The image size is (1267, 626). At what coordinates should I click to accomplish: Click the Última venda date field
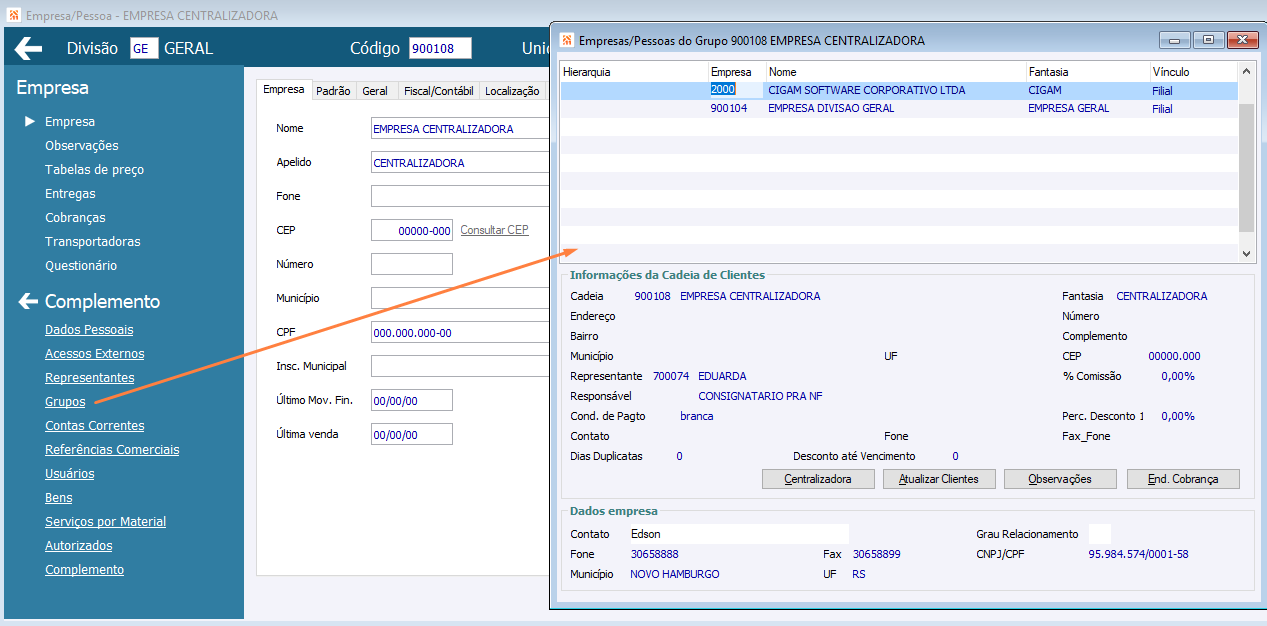[x=412, y=434]
